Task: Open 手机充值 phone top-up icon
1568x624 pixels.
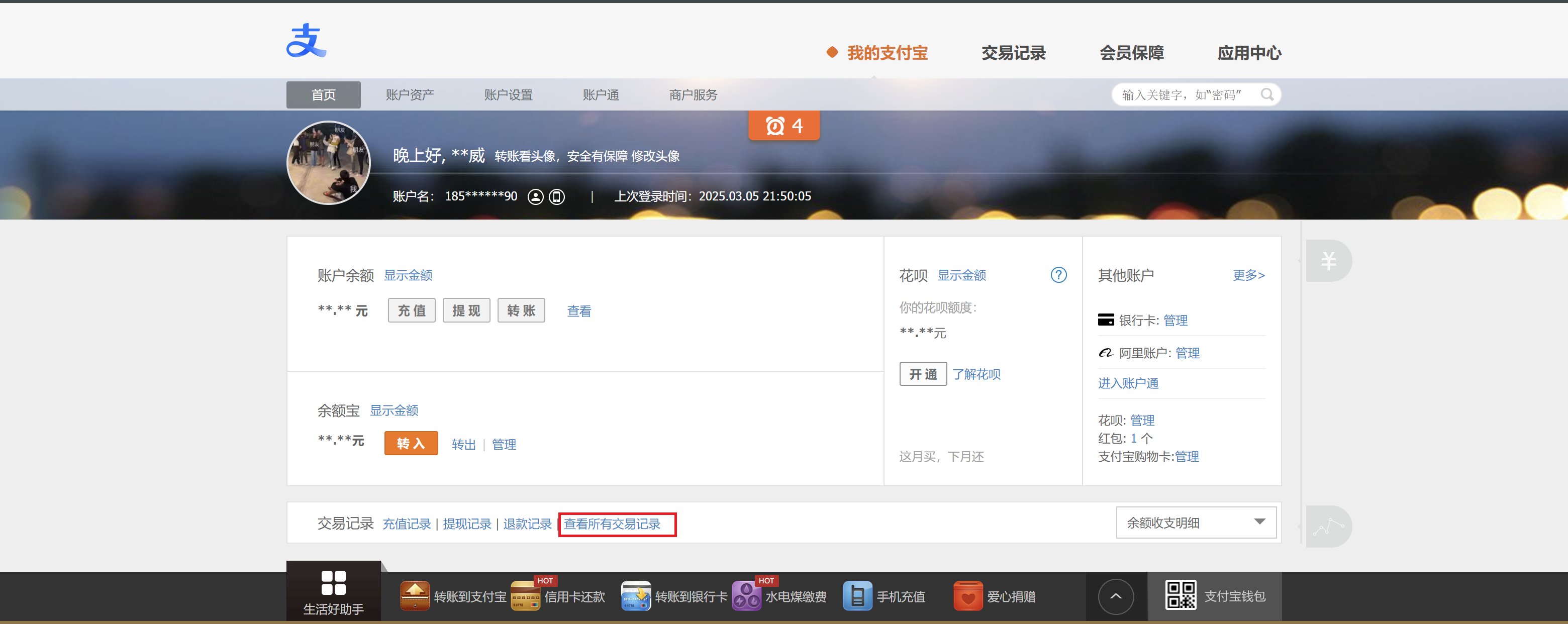Action: [x=857, y=596]
